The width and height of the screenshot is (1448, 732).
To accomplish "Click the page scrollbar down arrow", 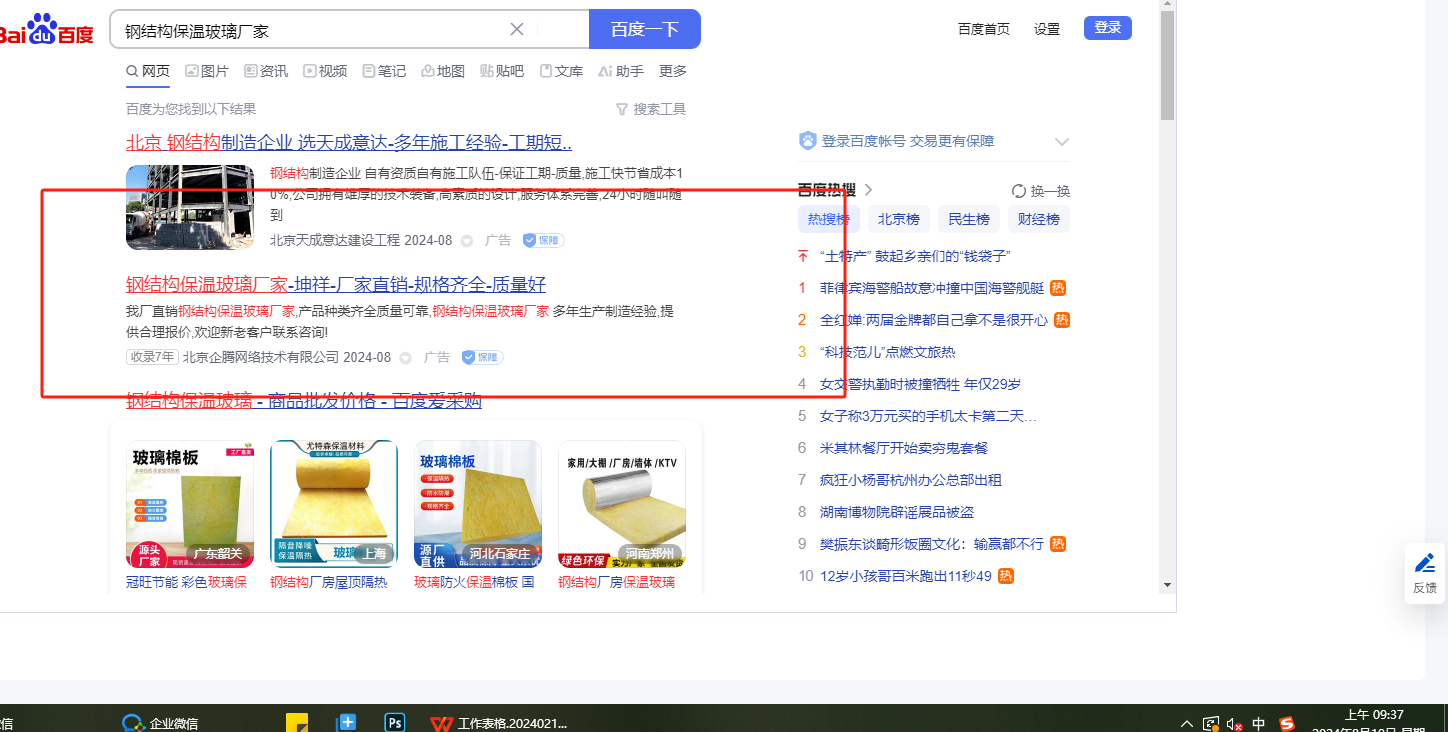I will (x=1167, y=584).
